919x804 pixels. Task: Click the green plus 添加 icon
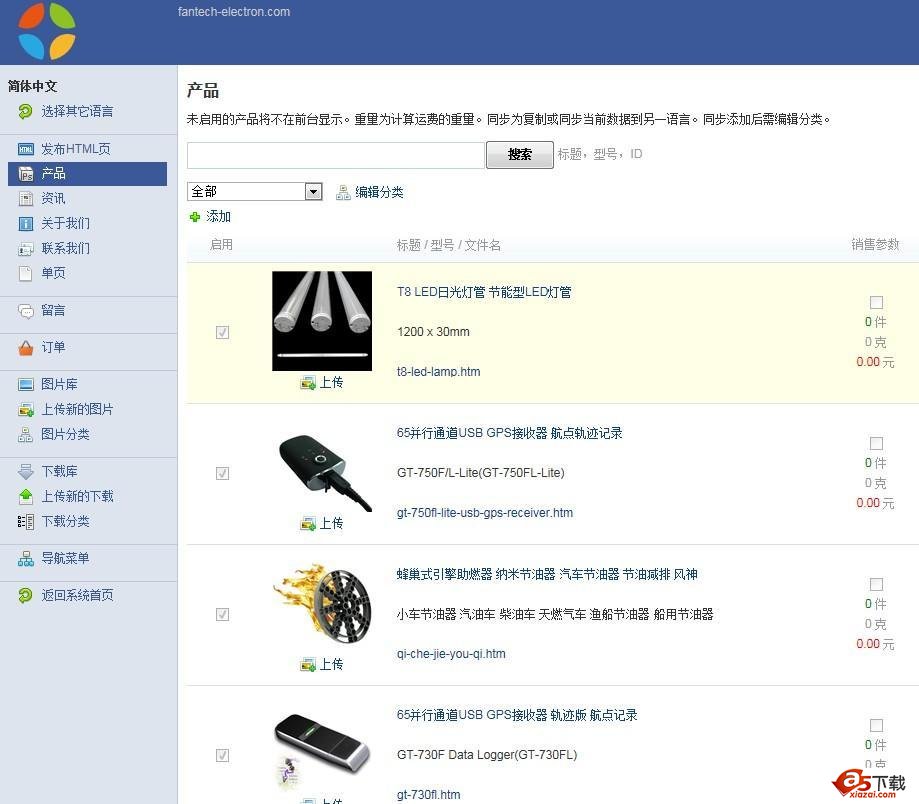coord(195,217)
